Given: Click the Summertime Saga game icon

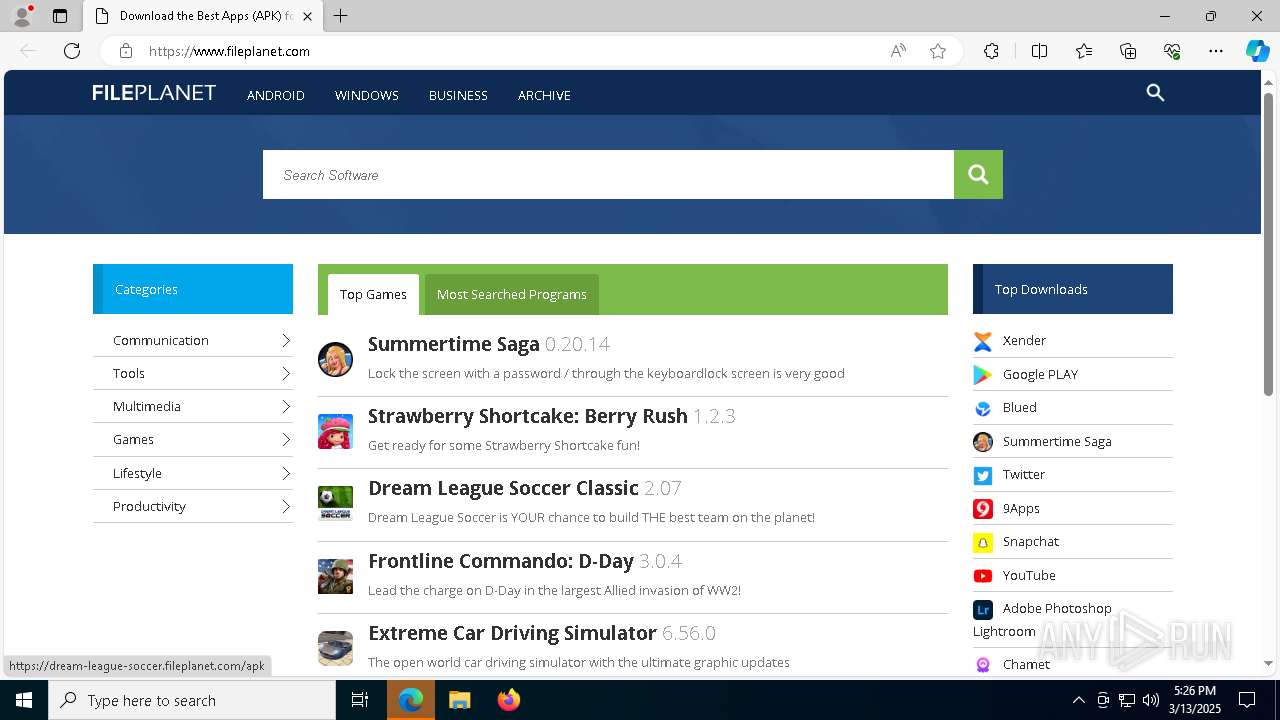Looking at the screenshot, I should (x=335, y=359).
